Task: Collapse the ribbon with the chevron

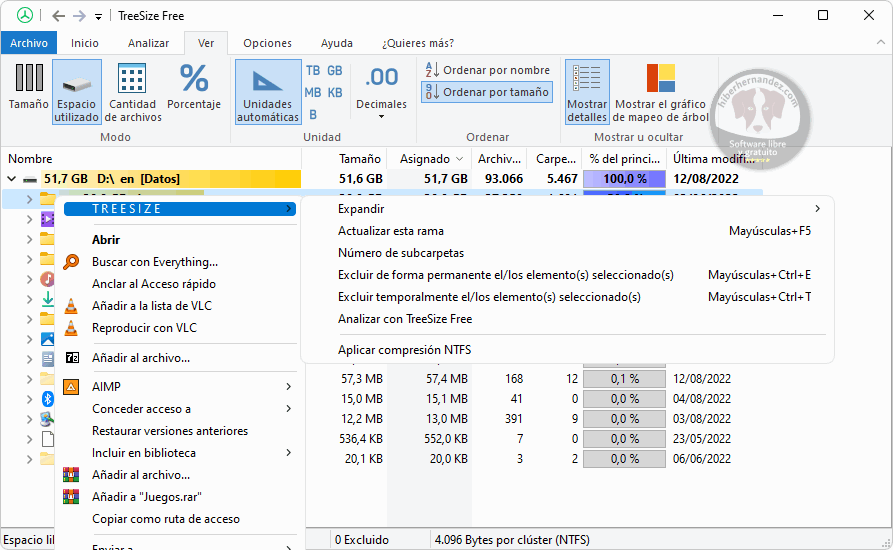Action: 880,43
